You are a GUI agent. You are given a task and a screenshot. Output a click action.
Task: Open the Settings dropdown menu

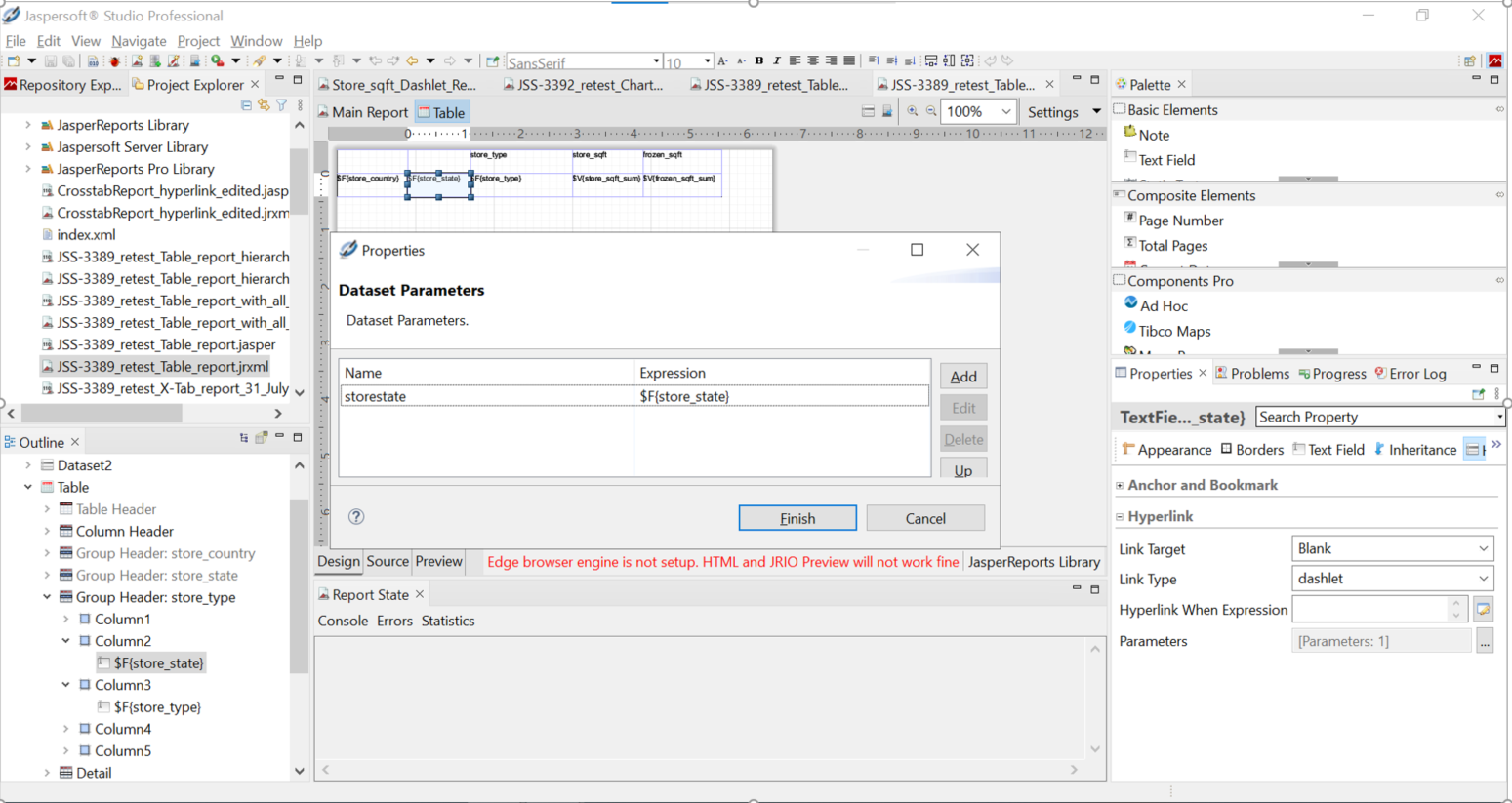coord(1096,111)
